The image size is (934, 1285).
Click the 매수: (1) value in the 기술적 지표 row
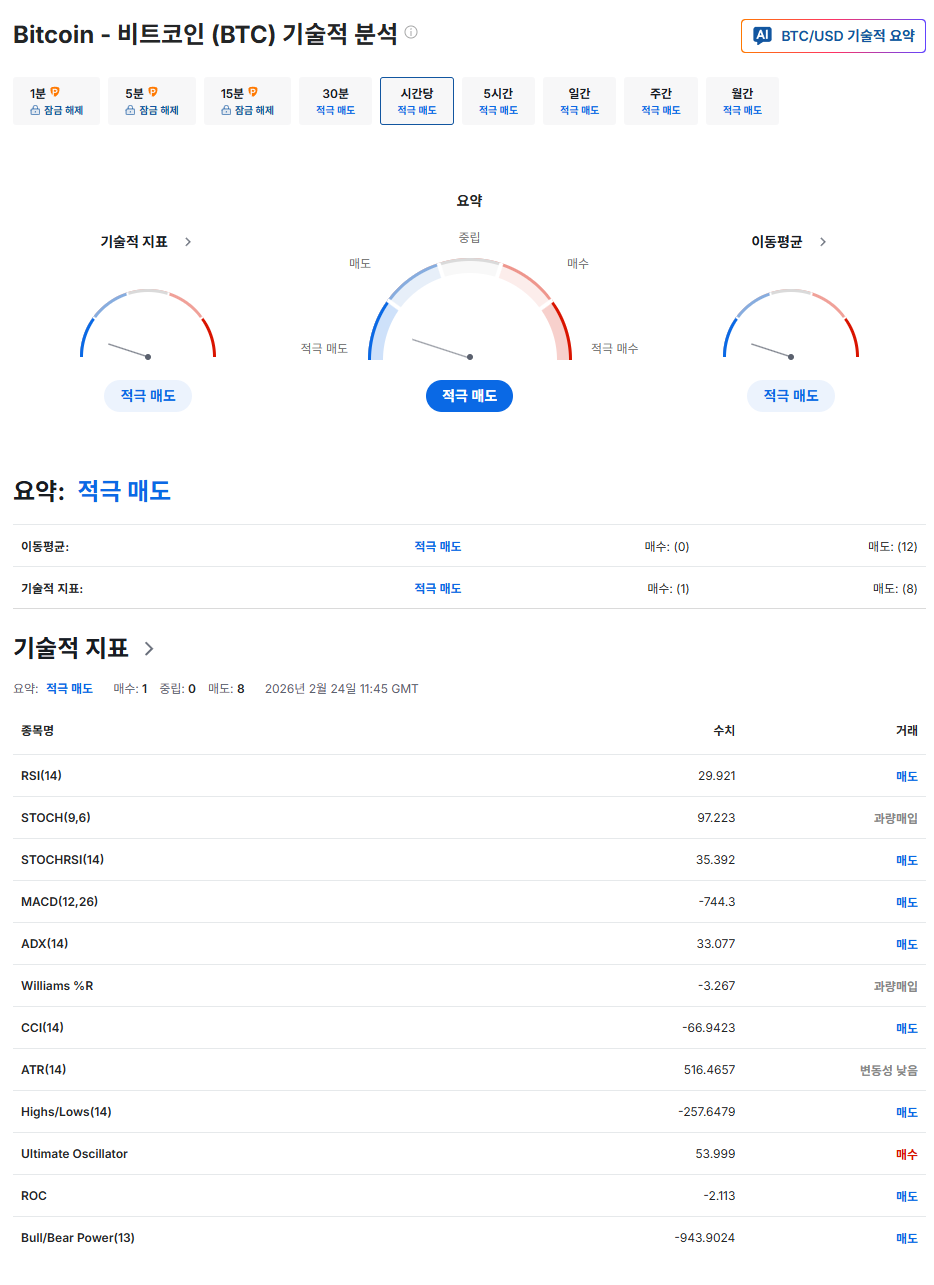click(668, 589)
